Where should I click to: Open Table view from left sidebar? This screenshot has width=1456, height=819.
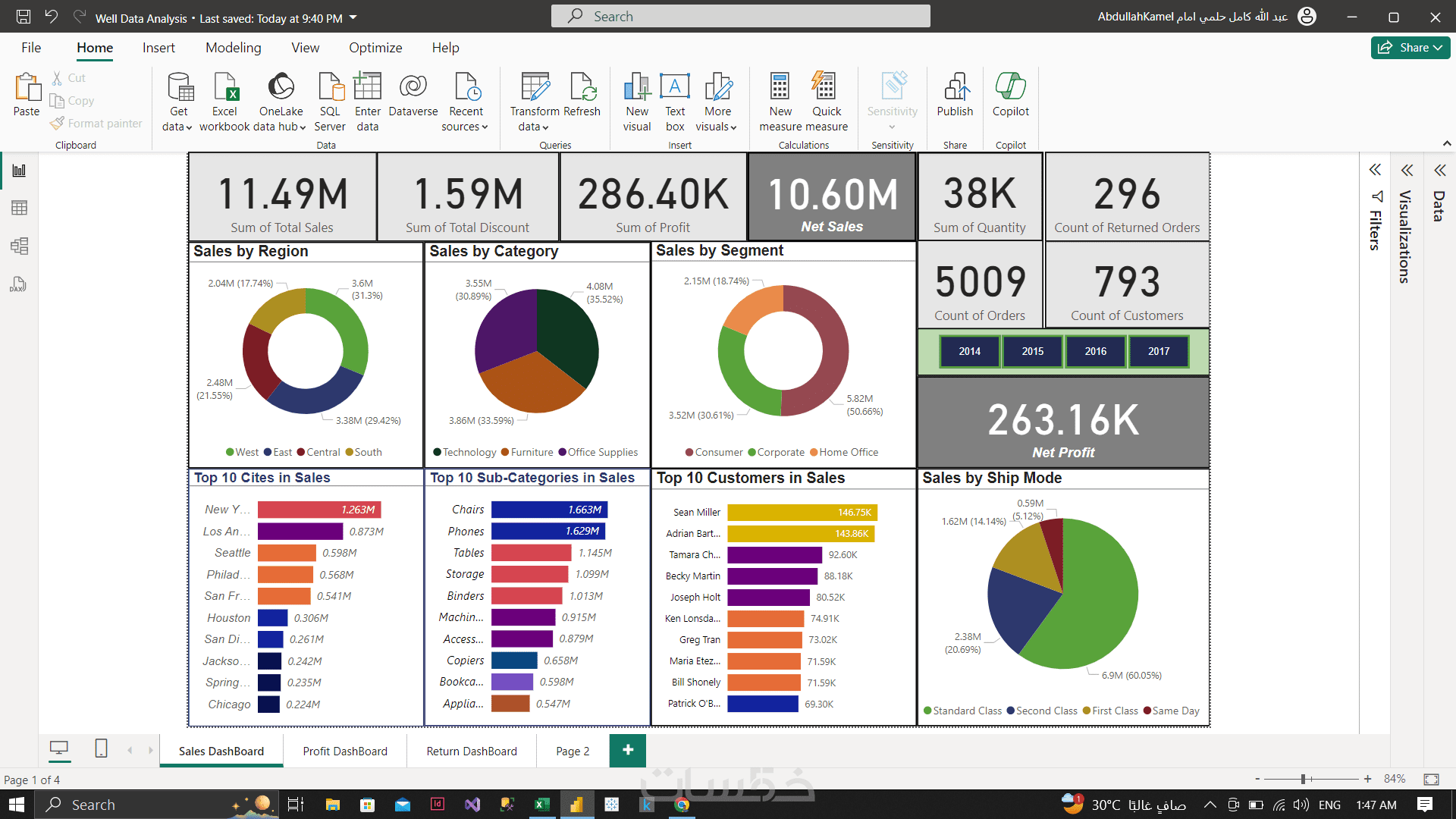point(19,208)
